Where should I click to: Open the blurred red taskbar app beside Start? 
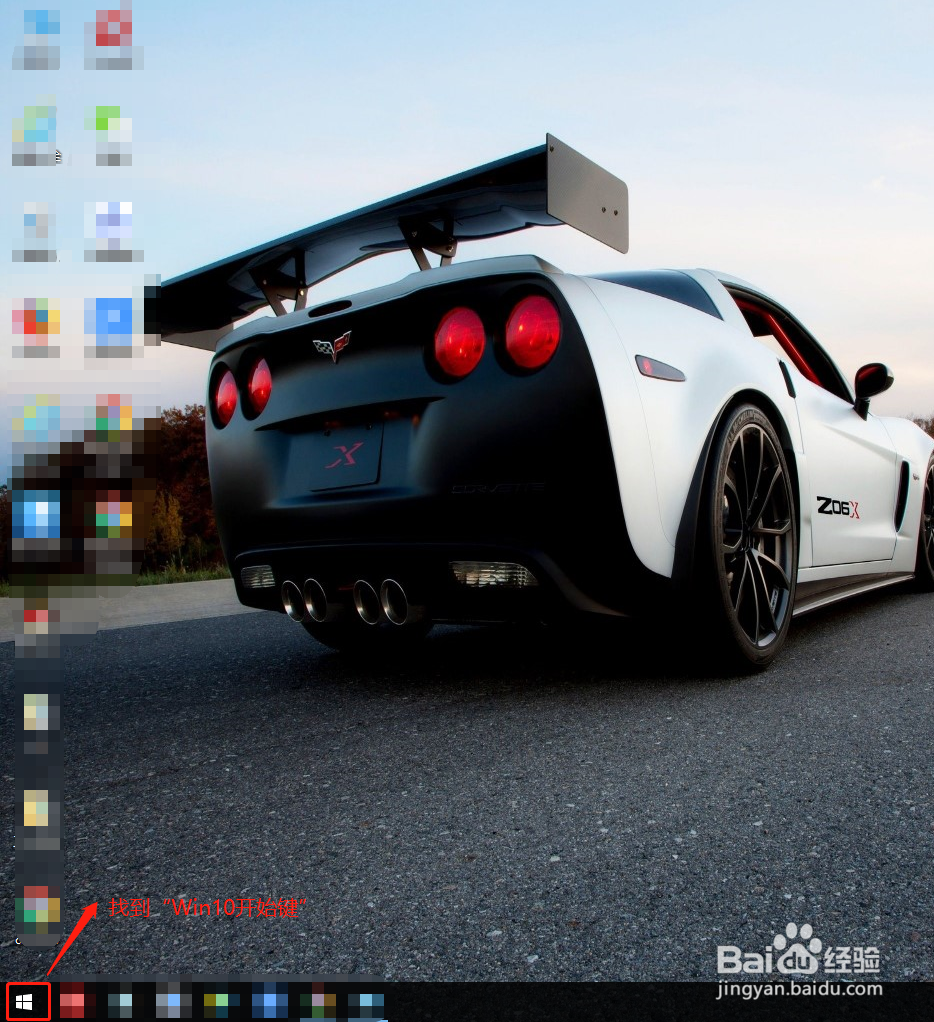(72, 1002)
